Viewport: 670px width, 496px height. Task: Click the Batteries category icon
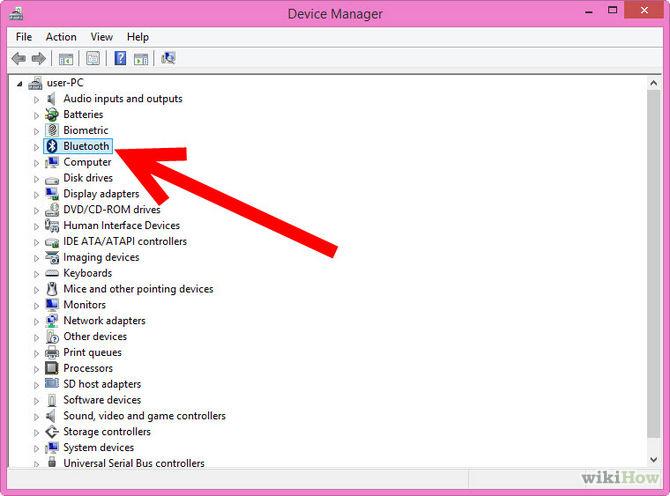[x=53, y=115]
